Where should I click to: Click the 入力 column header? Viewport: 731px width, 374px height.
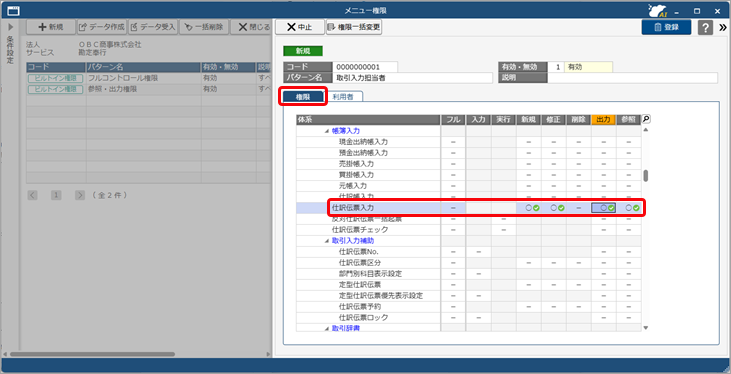click(x=478, y=120)
